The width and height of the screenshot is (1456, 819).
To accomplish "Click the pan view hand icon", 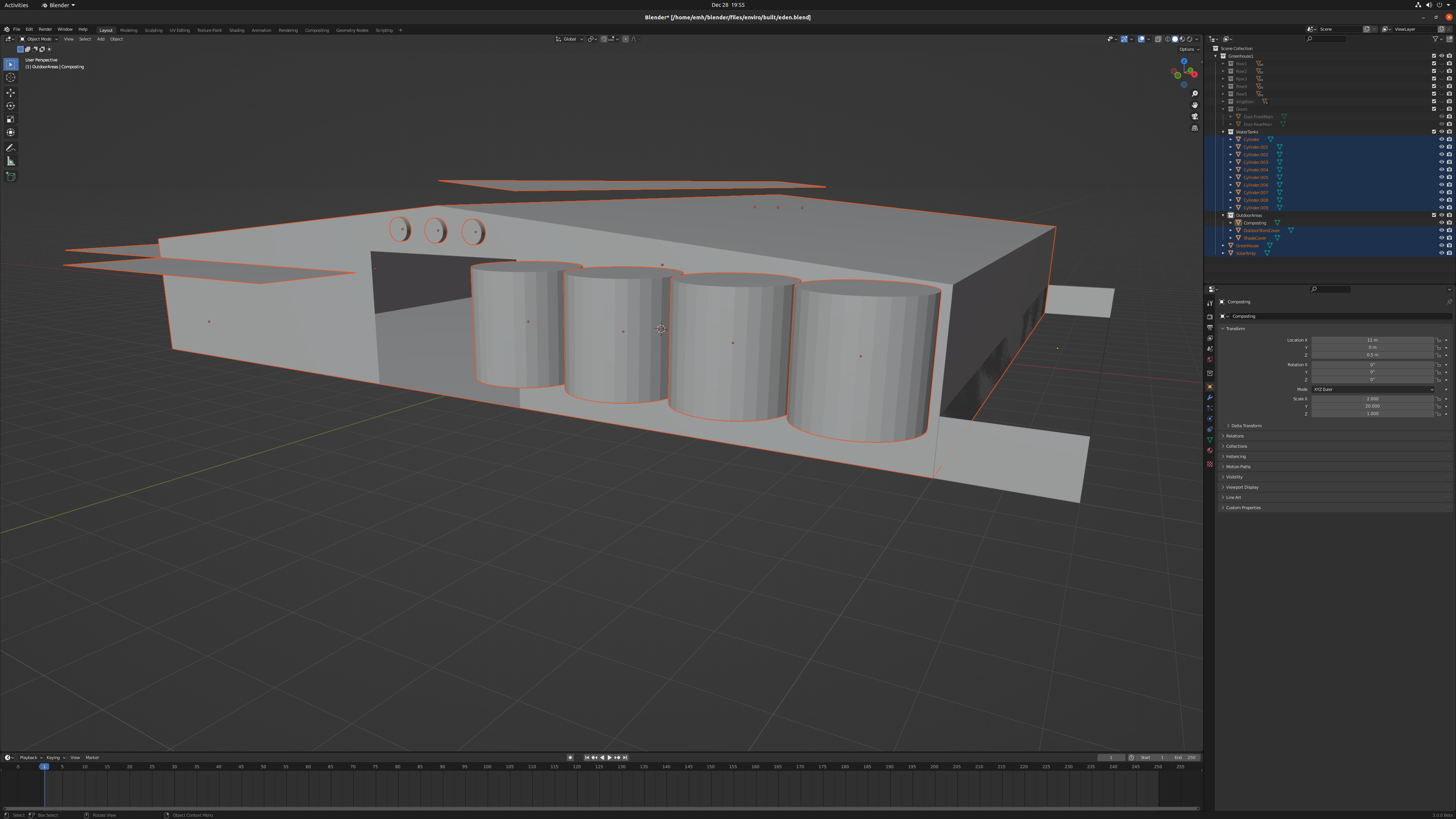I will point(1194,105).
